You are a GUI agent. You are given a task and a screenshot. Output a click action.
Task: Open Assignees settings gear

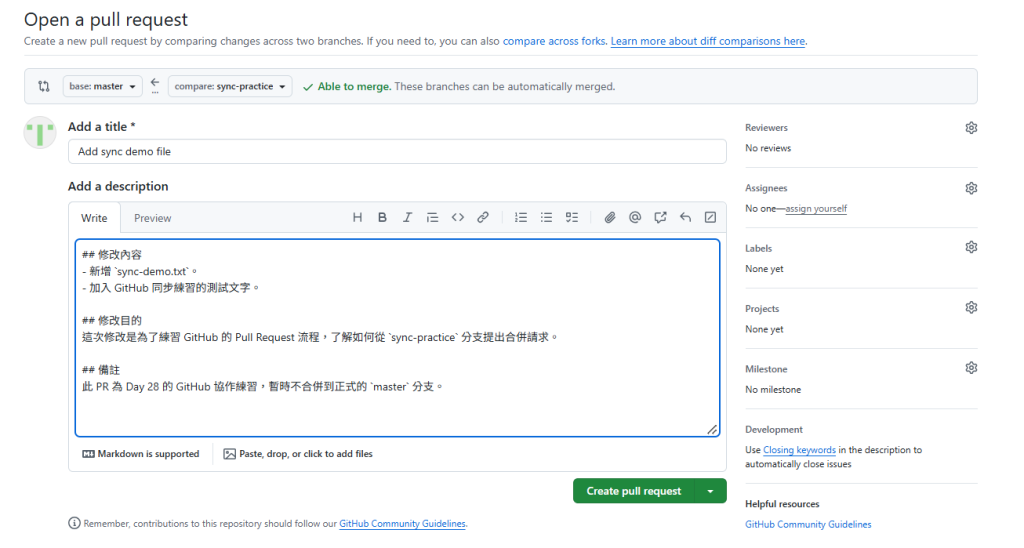pos(971,188)
